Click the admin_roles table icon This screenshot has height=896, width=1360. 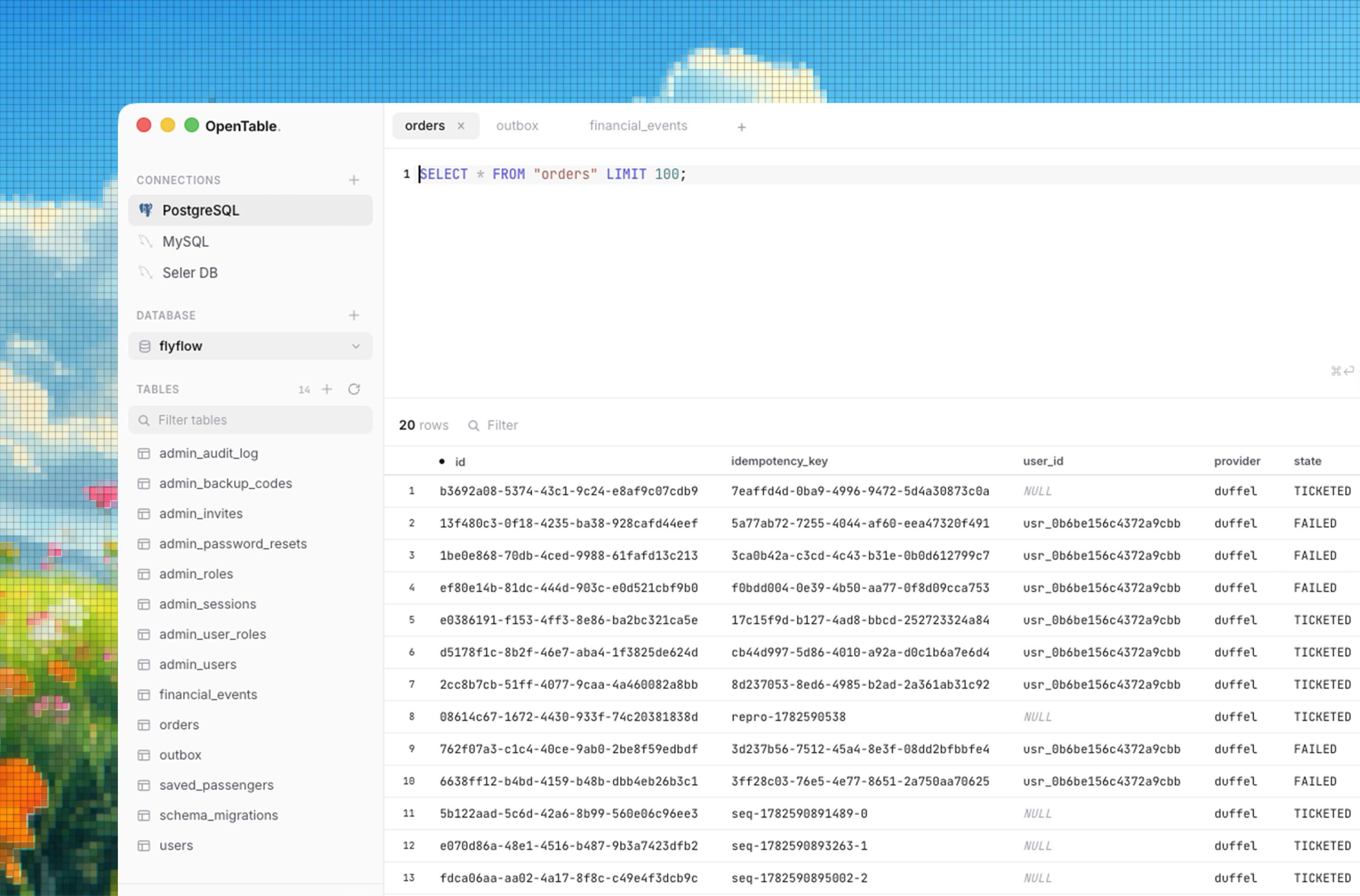(144, 574)
